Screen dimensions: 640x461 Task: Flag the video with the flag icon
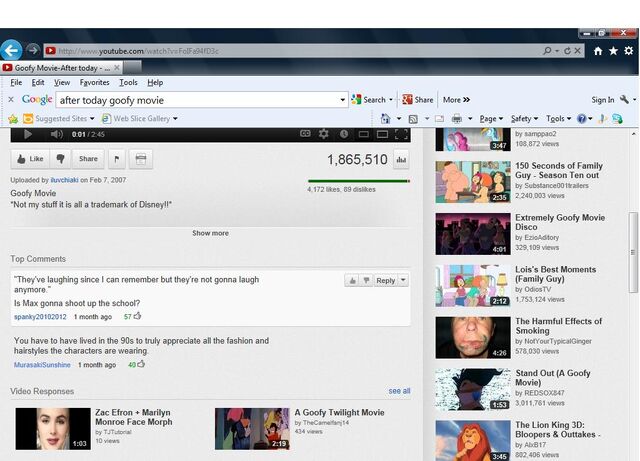(117, 159)
